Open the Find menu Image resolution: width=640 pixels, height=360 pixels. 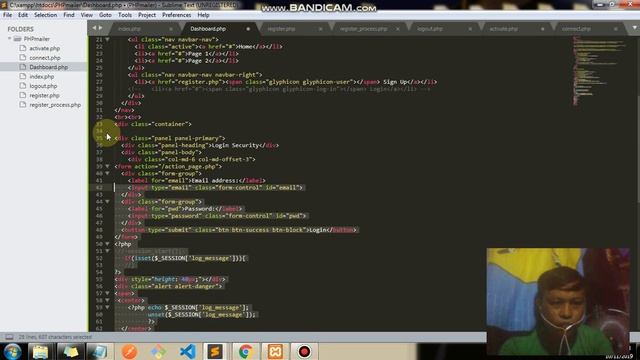(x=69, y=15)
